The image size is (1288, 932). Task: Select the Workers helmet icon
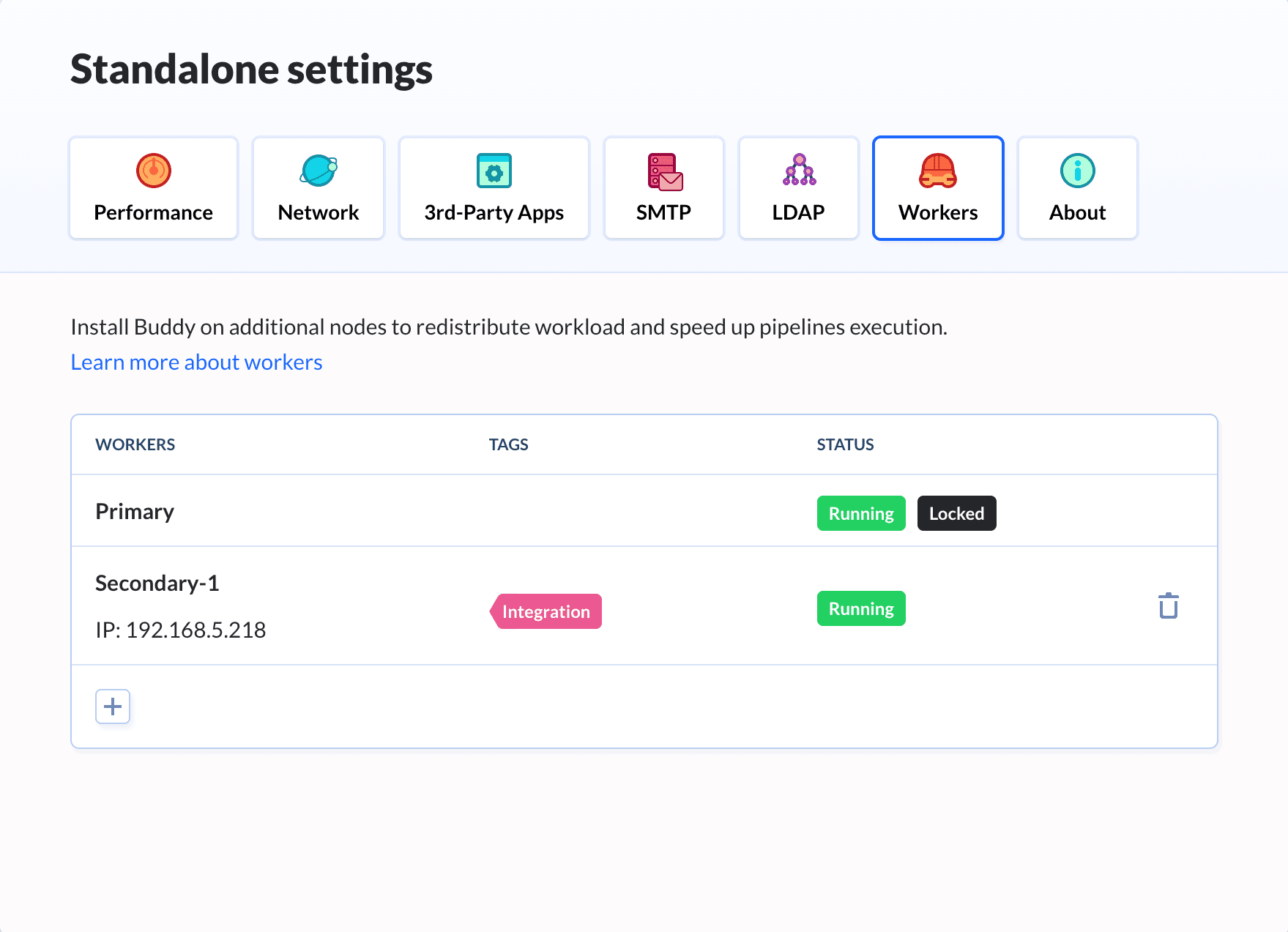click(938, 171)
